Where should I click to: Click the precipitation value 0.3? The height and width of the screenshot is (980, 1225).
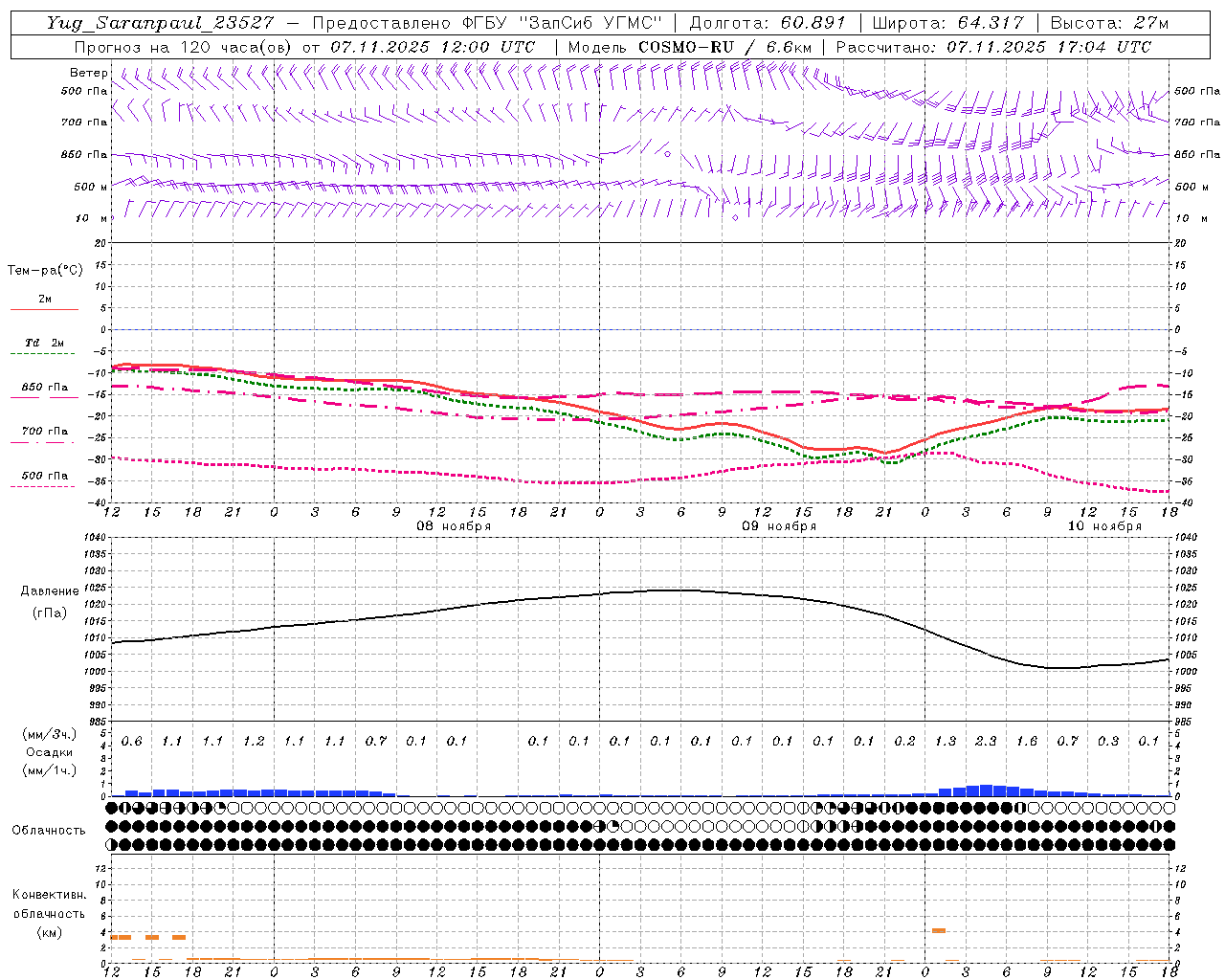pos(1108,742)
